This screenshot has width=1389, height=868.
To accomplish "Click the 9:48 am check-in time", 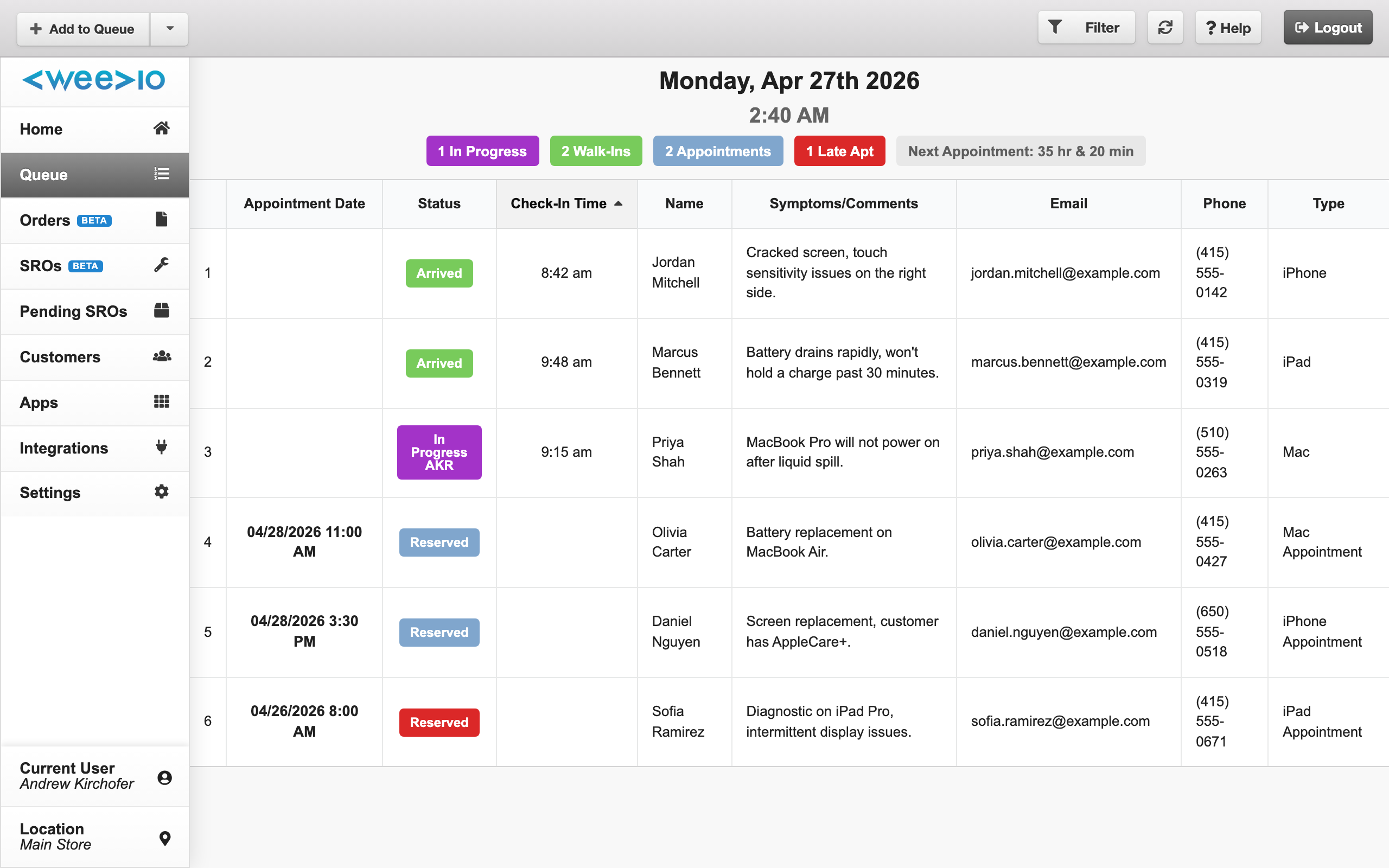I will click(566, 362).
